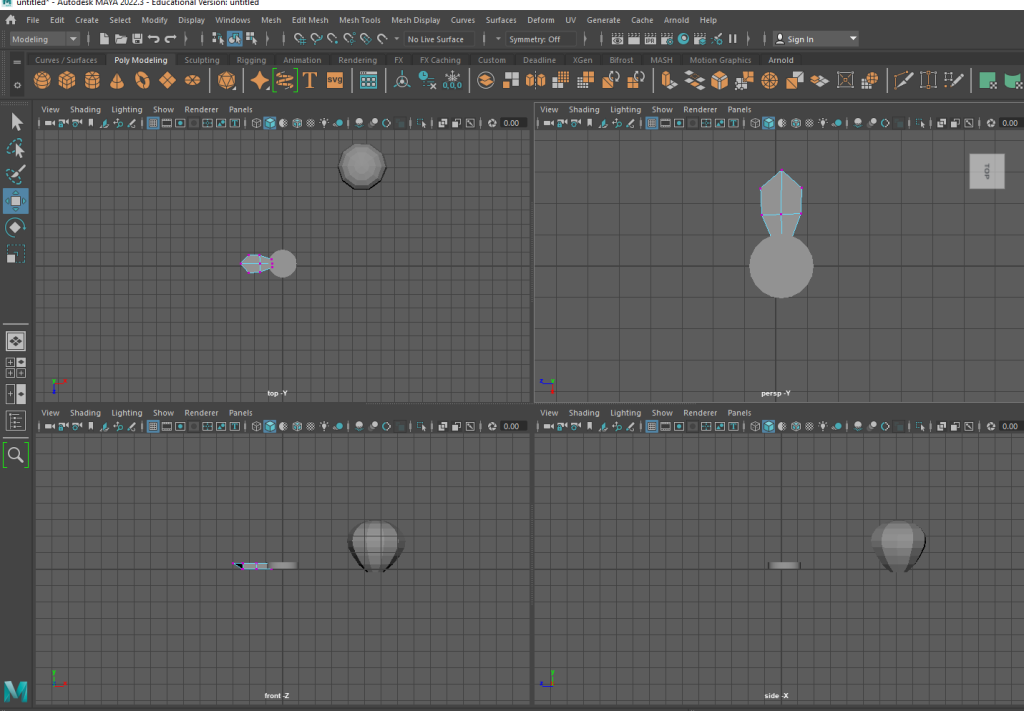Switch to the Sculpting shelf tab

click(202, 60)
